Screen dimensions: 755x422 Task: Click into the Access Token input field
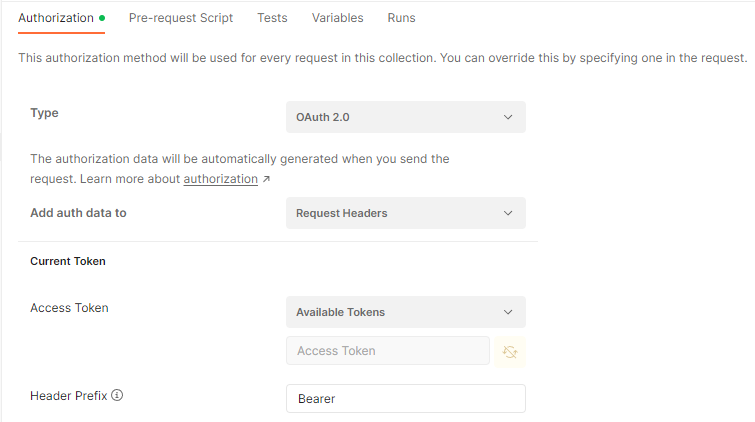387,351
